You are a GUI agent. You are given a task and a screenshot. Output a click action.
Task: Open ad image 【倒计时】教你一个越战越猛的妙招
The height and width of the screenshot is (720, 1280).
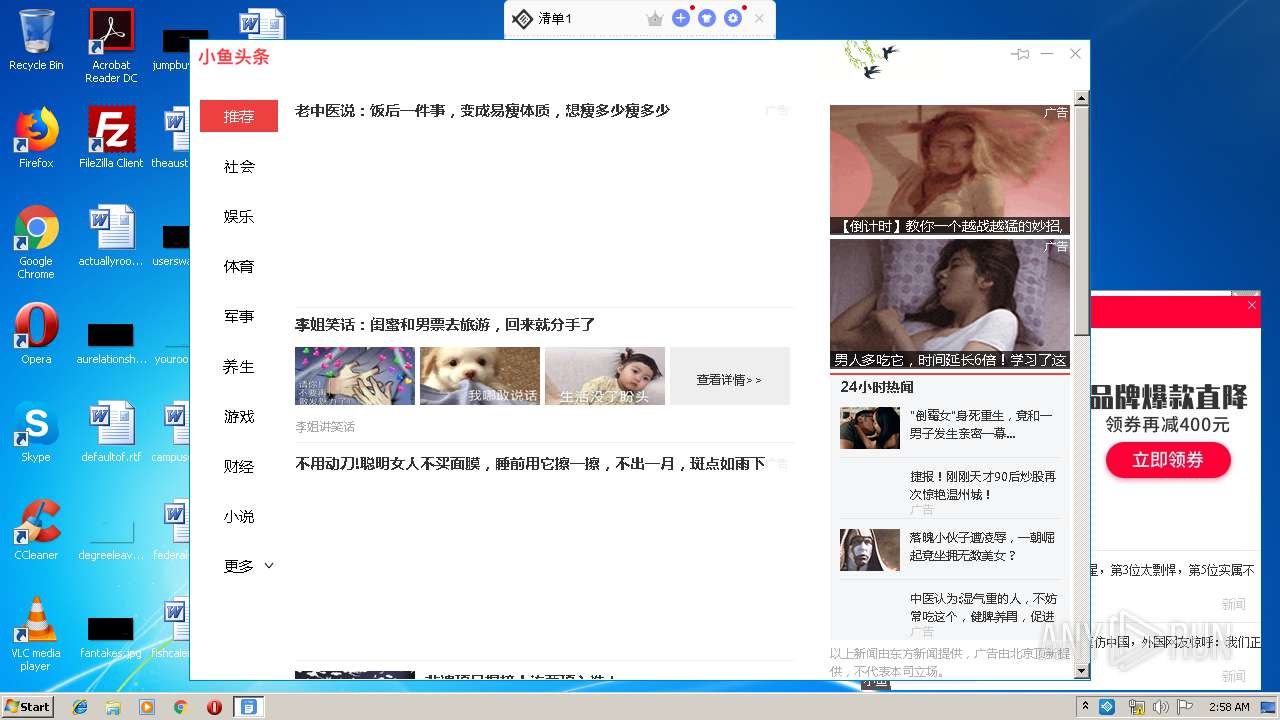(950, 170)
